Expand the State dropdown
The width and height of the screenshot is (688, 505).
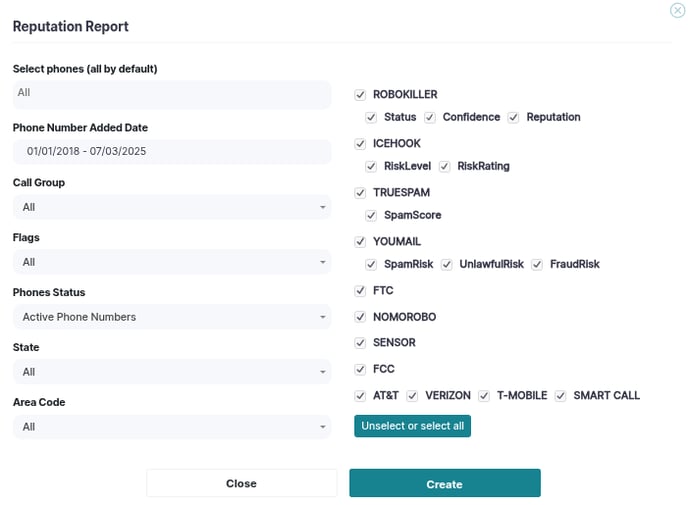[x=172, y=372]
